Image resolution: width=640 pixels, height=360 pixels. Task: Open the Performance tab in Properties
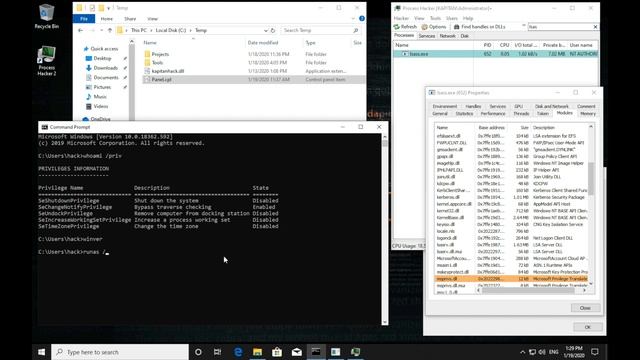pos(493,113)
